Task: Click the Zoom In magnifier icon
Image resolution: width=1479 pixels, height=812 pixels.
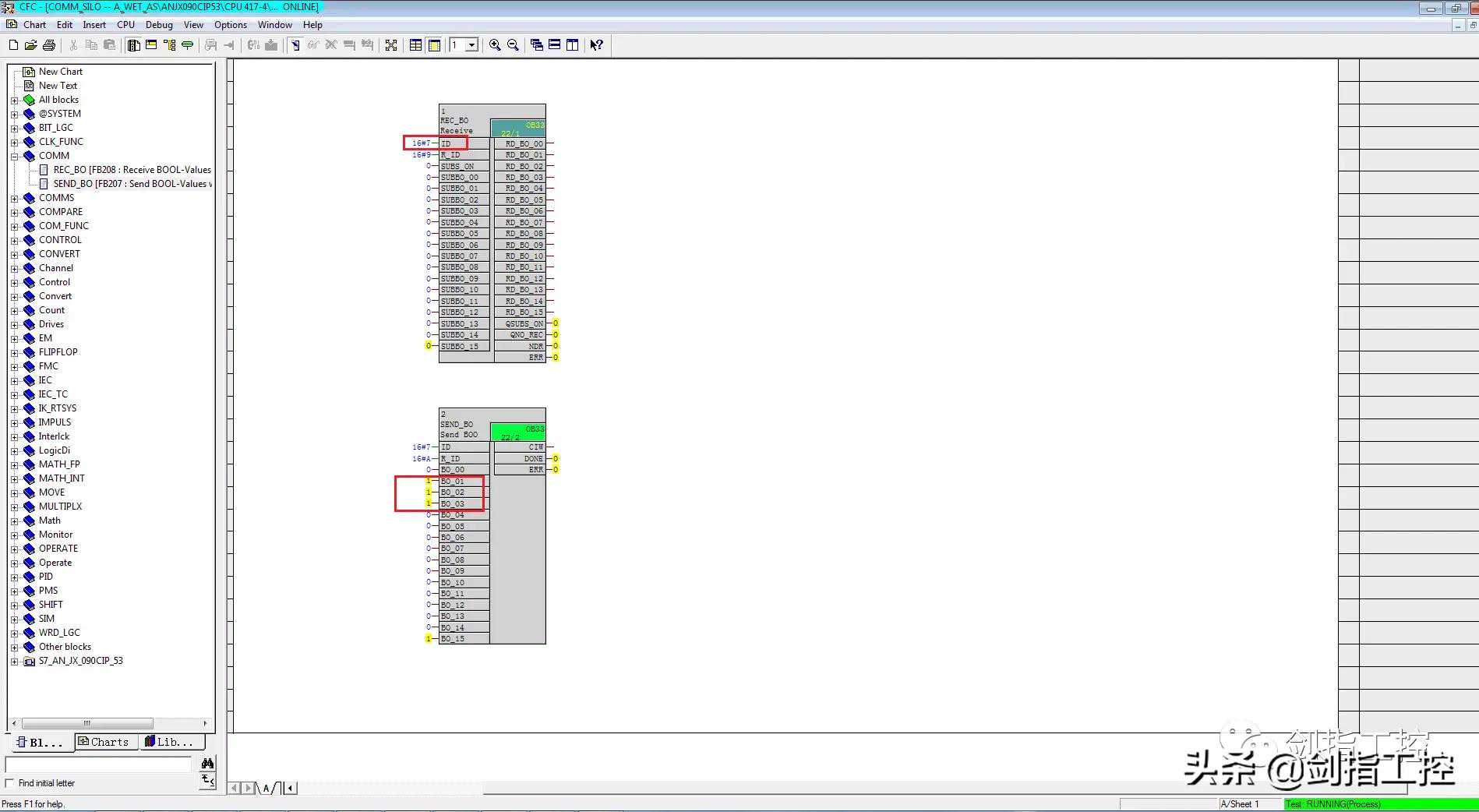Action: (495, 45)
